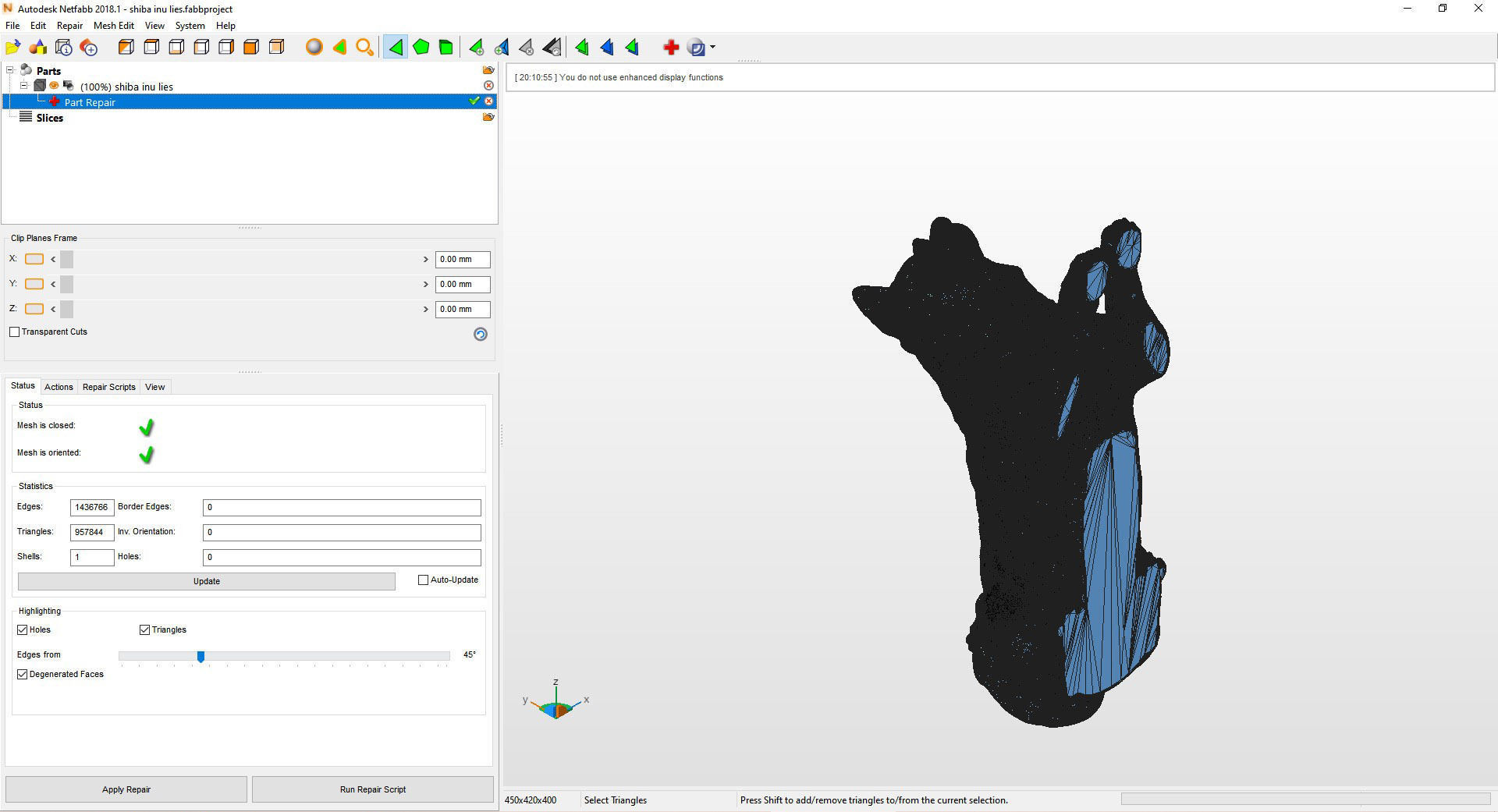
Task: Uncheck the Holes highlighting checkbox
Action: pyautogui.click(x=23, y=629)
